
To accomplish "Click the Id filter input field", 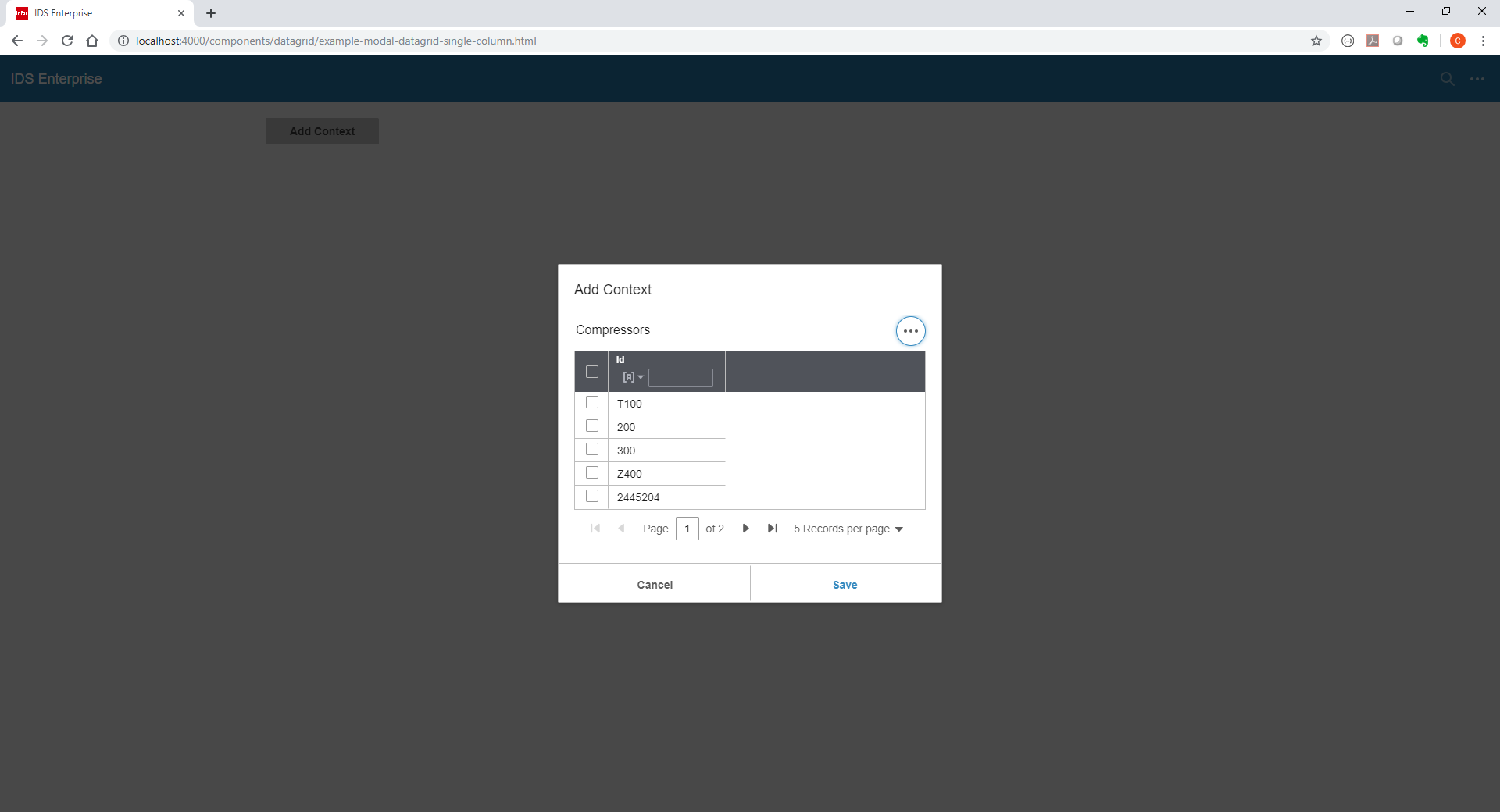I will (680, 378).
